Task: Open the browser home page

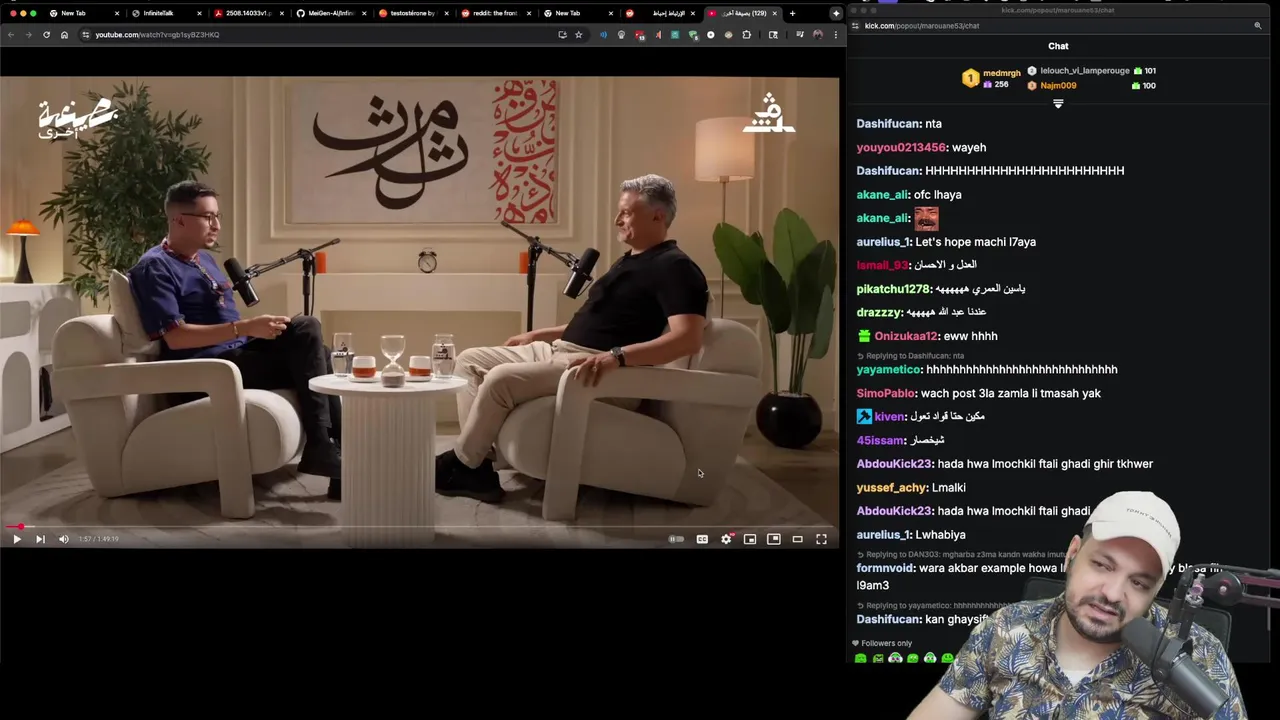Action: pos(64,35)
